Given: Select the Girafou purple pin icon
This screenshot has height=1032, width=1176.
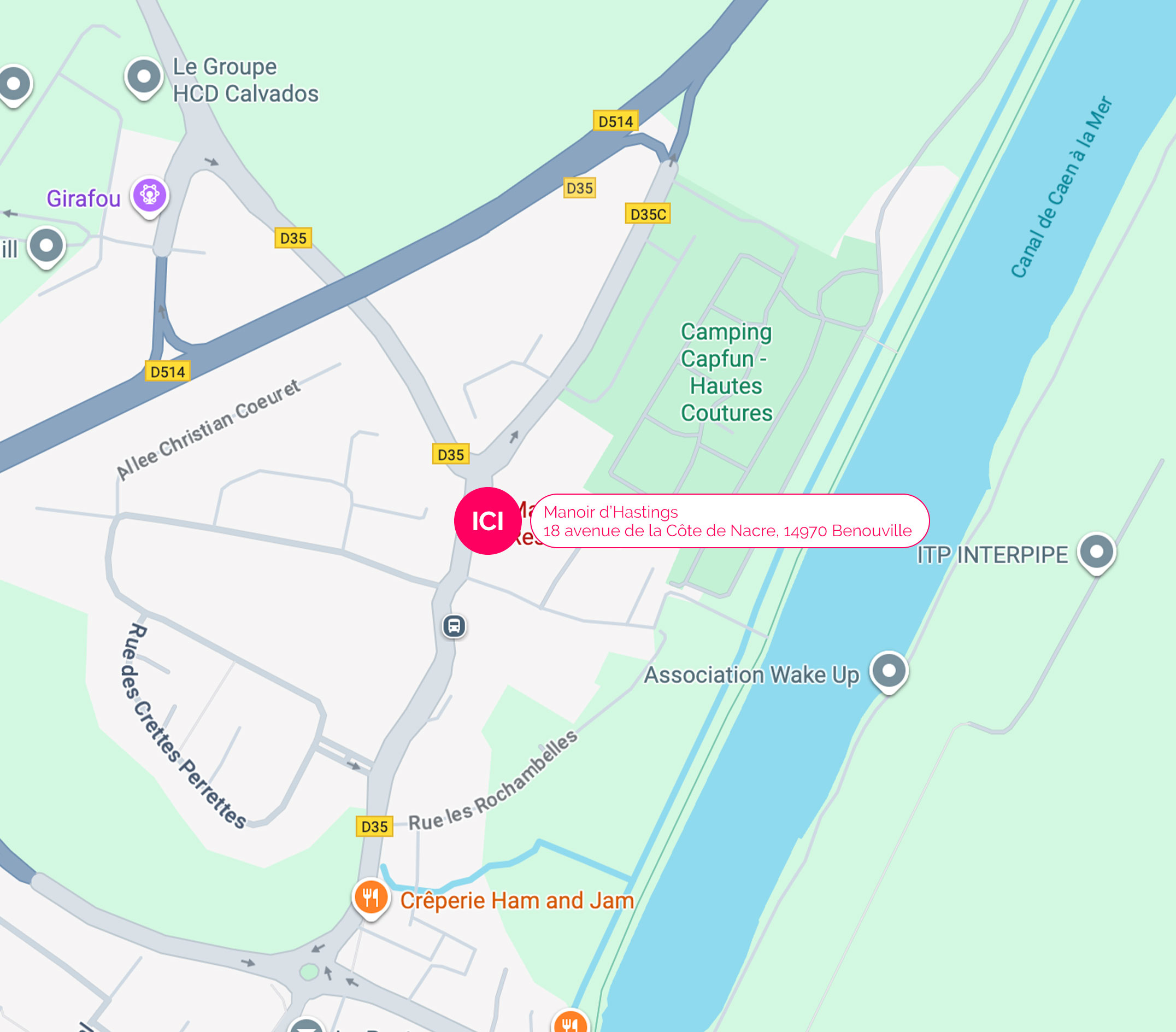Looking at the screenshot, I should [x=150, y=197].
